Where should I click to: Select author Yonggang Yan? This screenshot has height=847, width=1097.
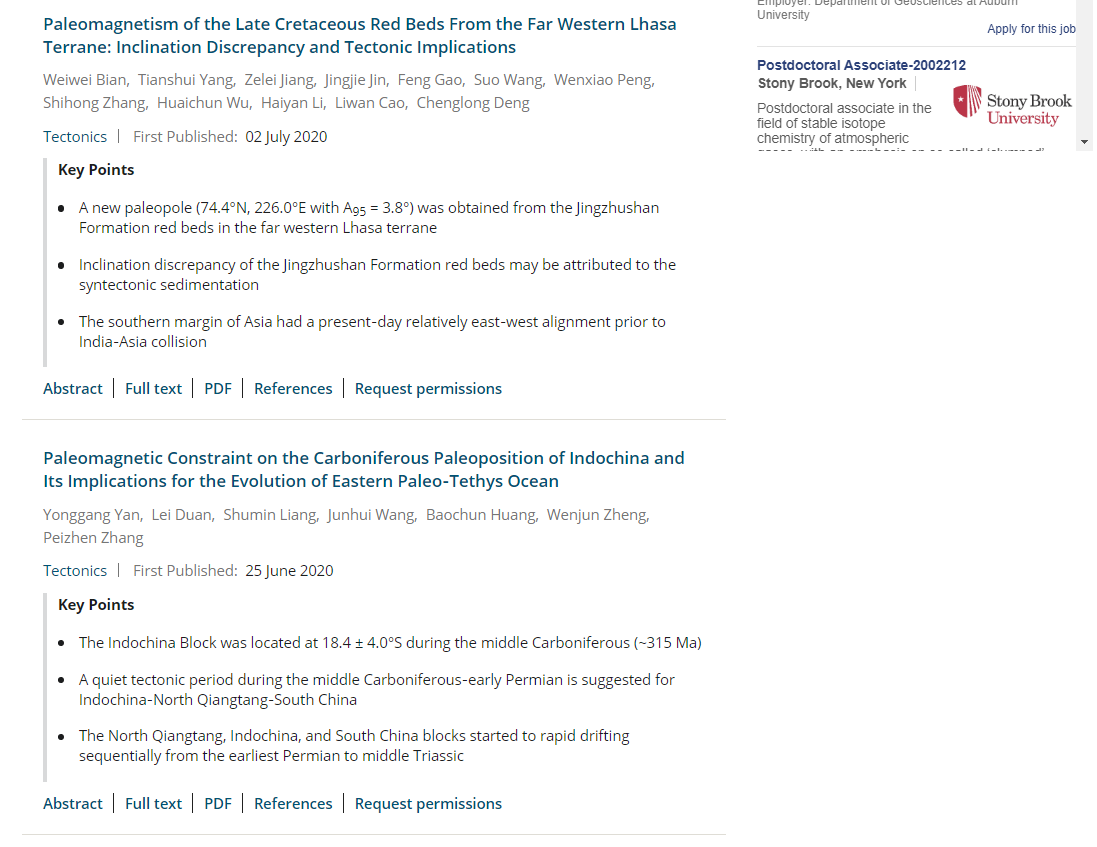[92, 515]
